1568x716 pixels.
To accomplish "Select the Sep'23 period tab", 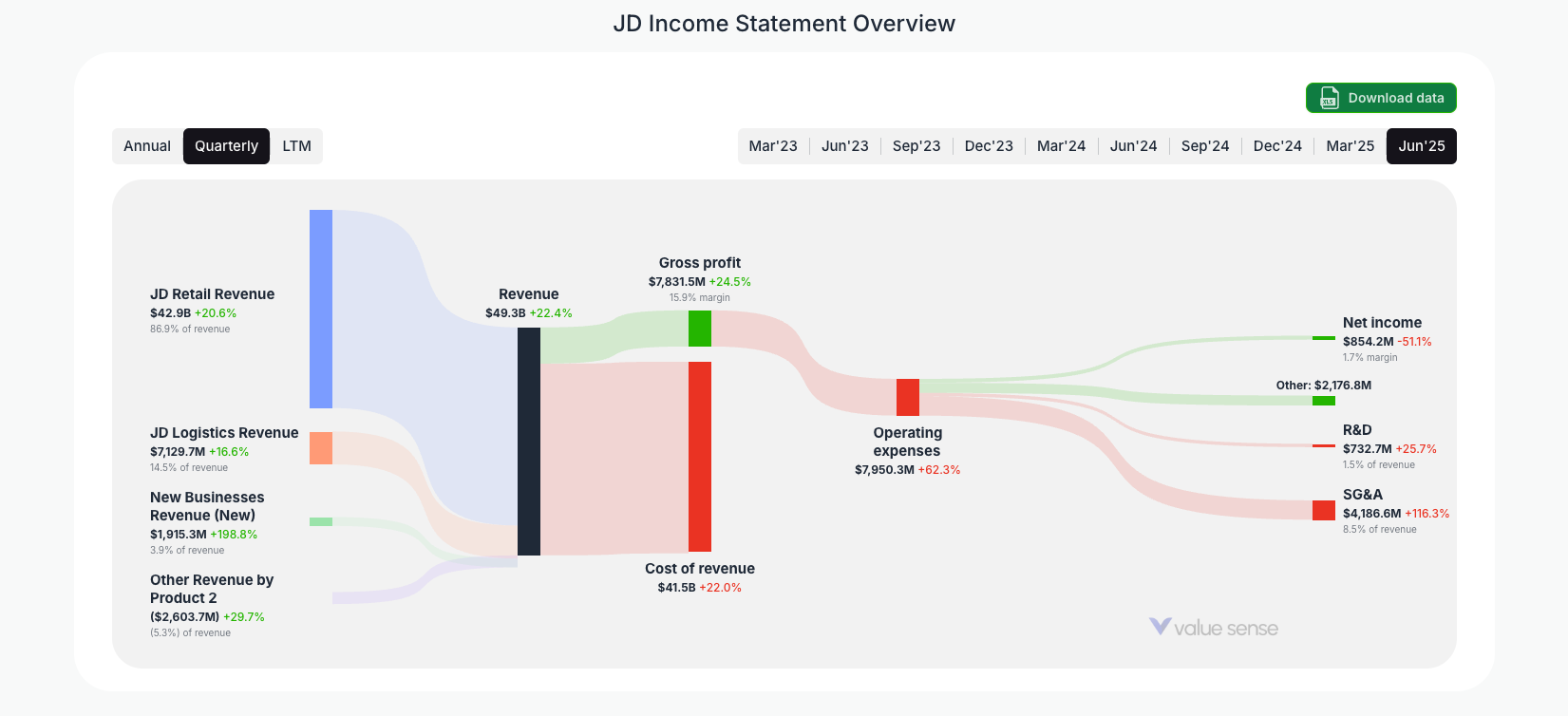I will point(916,145).
